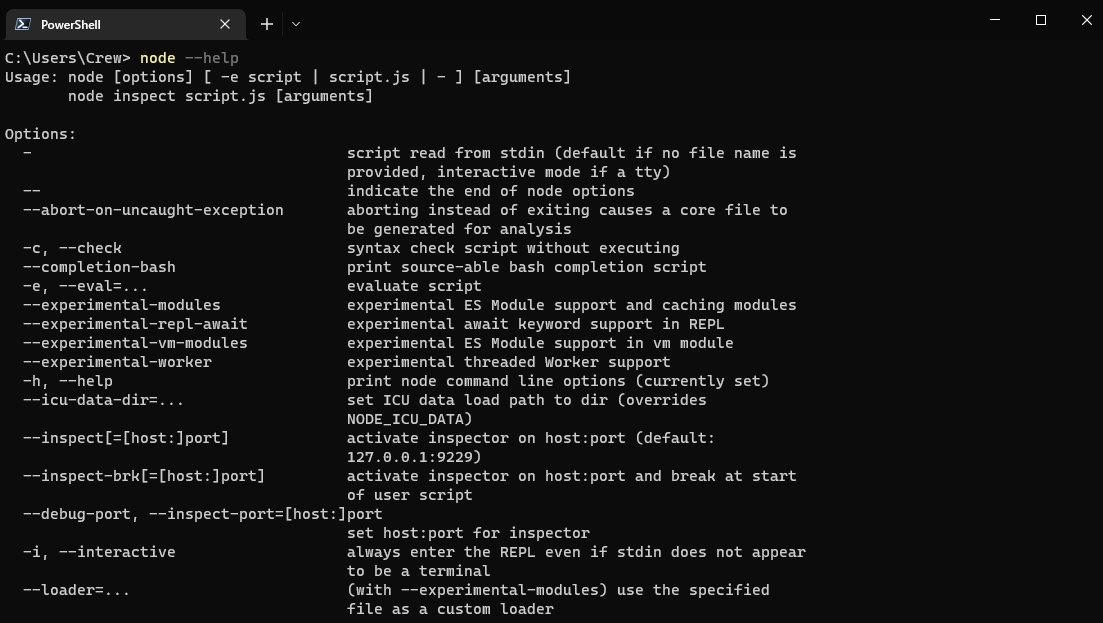
Task: Click the '--icu-data-dir=...' option text
Action: (103, 400)
